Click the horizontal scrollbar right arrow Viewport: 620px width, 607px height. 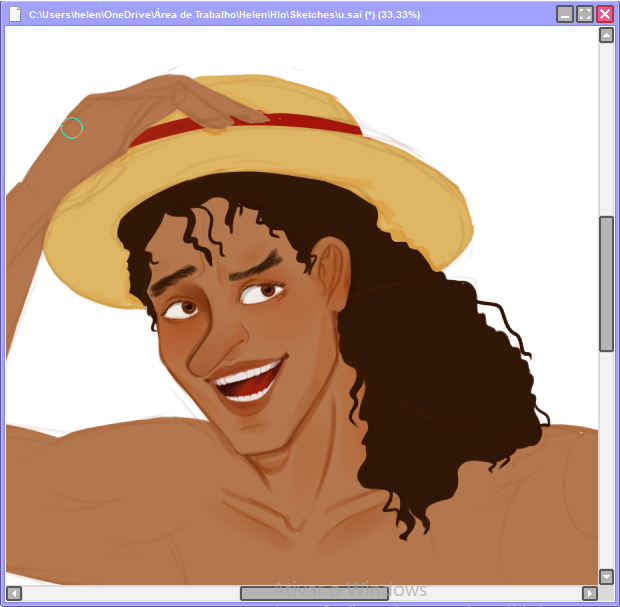[590, 593]
